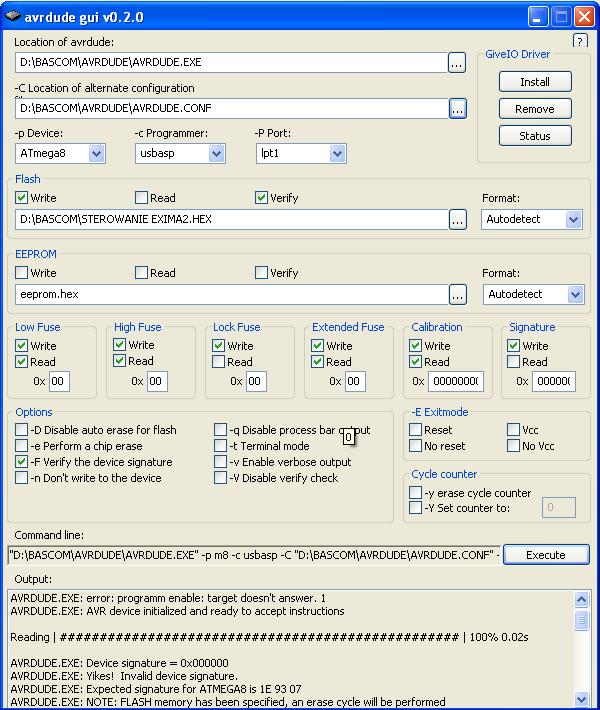
Task: Browse for alternate configuration file
Action: 457,108
